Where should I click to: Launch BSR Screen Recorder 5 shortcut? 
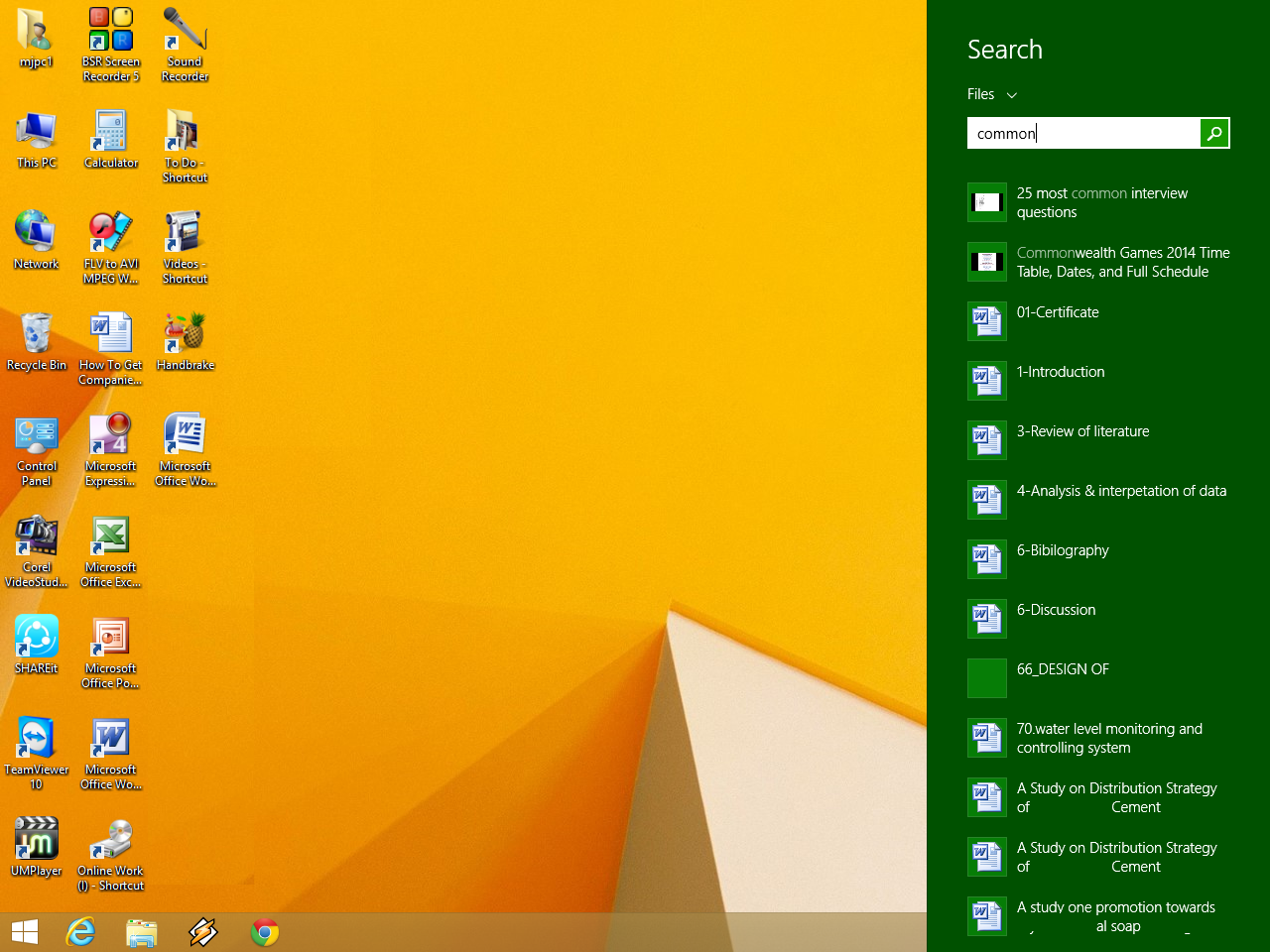coord(111,46)
